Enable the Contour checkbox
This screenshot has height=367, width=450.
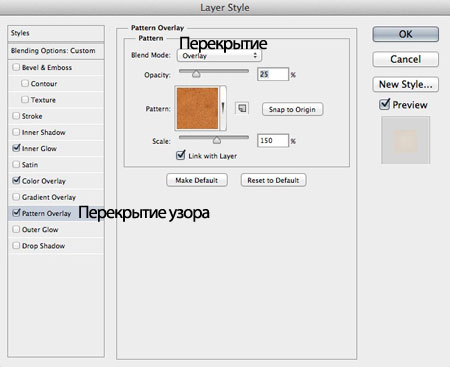coord(25,83)
